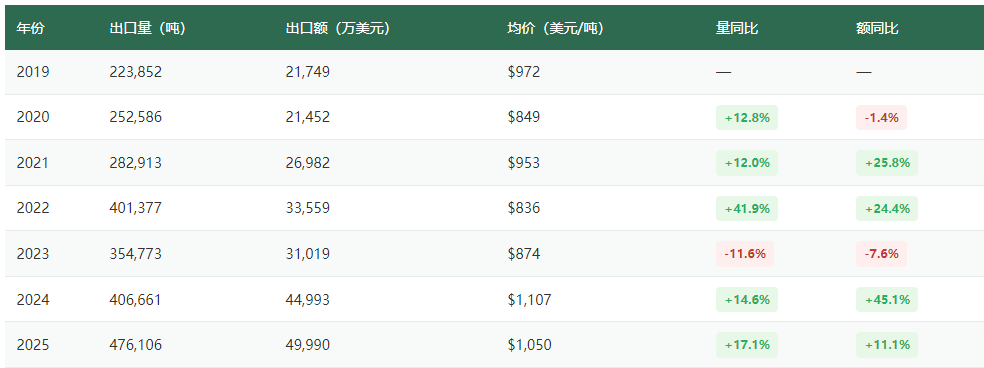
Task: Select the $849 average price cell
Action: pyautogui.click(x=523, y=117)
